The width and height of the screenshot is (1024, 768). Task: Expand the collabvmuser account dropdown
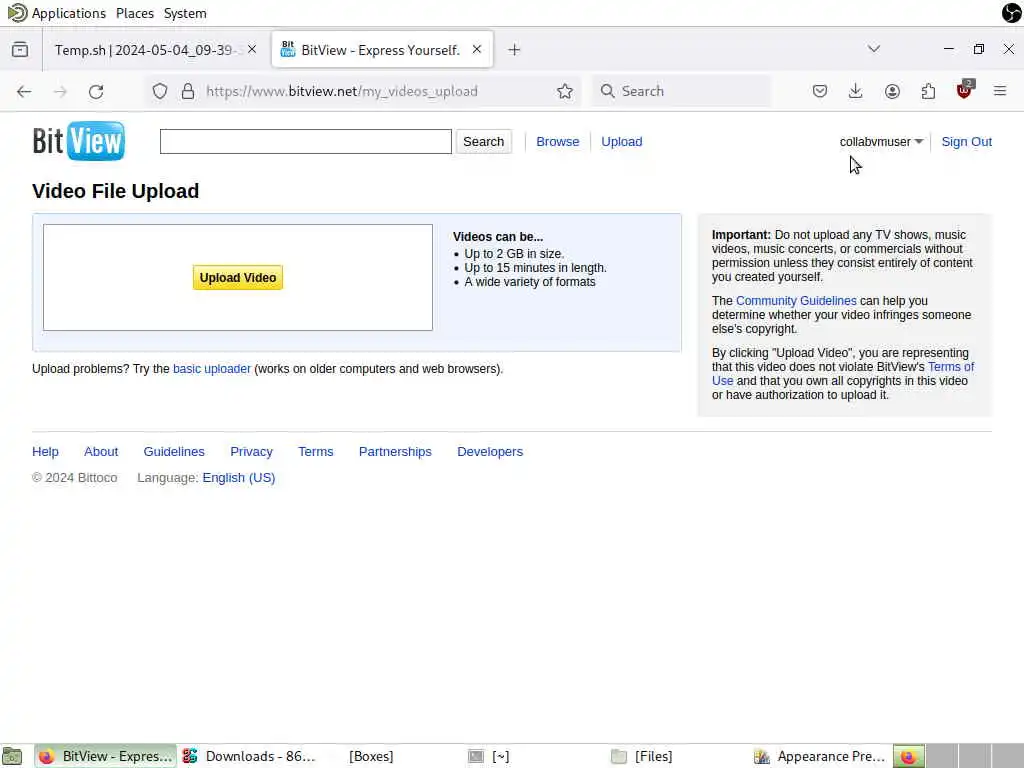[x=881, y=142]
